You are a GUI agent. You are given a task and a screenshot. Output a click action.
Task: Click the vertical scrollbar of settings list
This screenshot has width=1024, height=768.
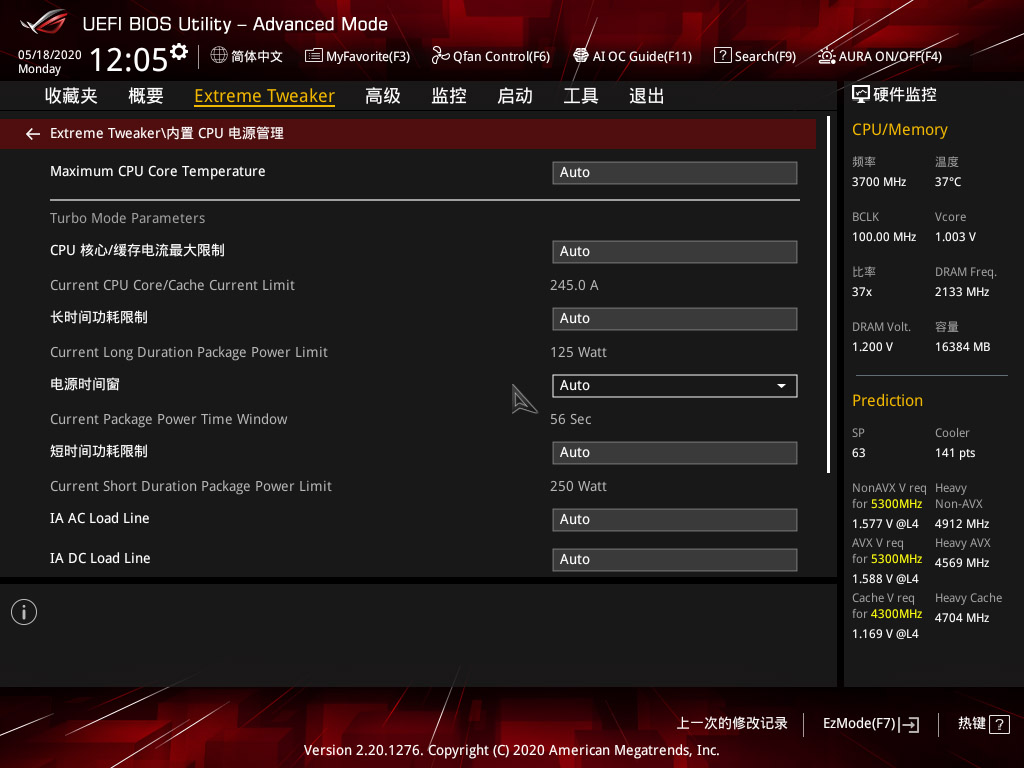click(x=828, y=295)
